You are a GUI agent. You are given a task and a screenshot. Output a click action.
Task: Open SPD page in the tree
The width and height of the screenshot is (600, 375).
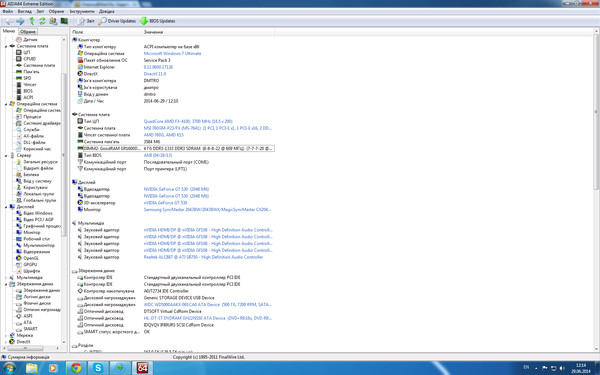coord(27,78)
